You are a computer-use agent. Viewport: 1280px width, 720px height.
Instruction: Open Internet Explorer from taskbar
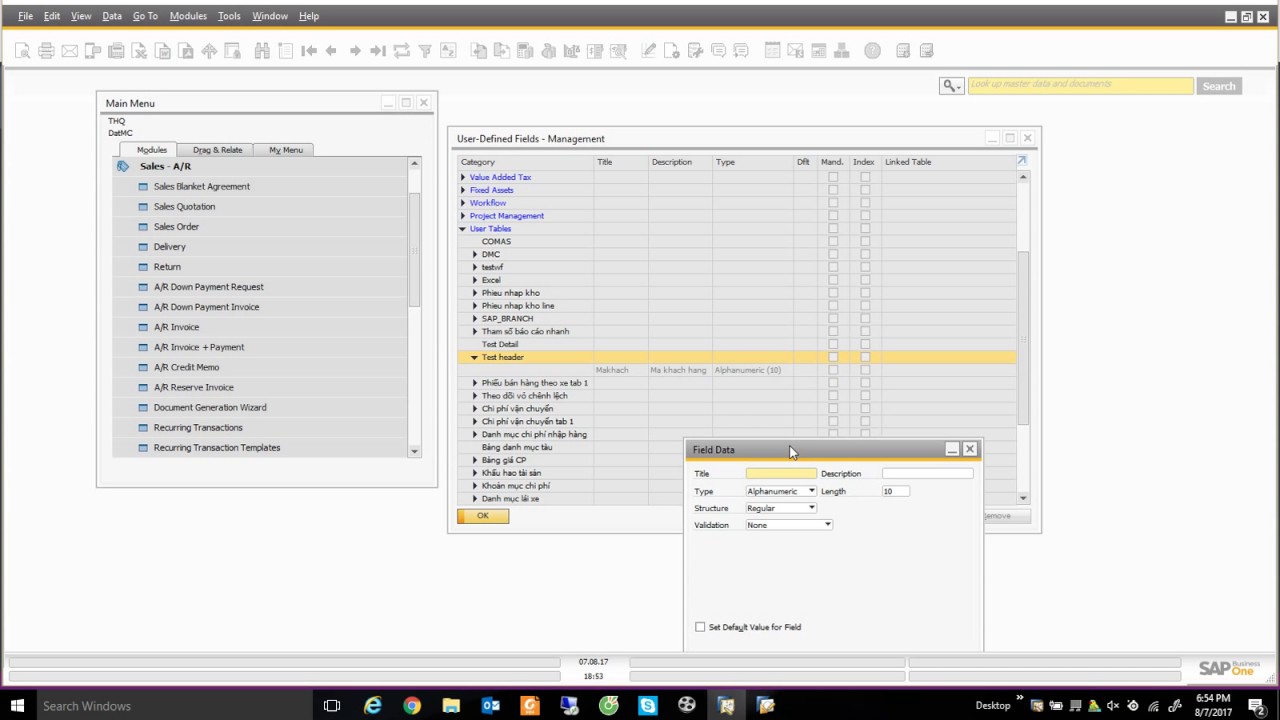point(373,705)
